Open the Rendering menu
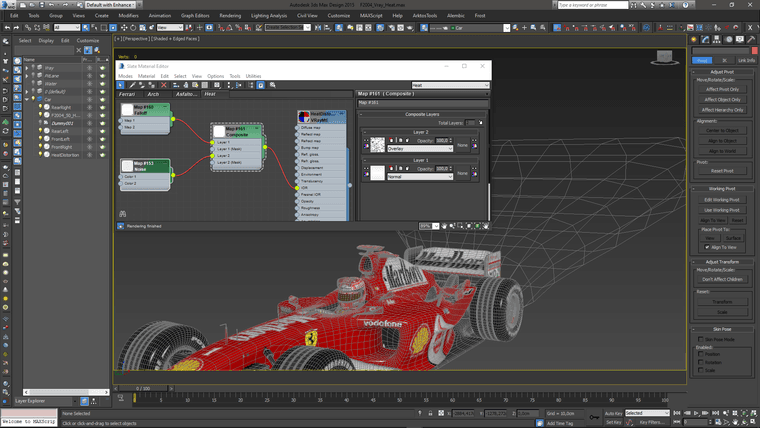 pyautogui.click(x=230, y=16)
